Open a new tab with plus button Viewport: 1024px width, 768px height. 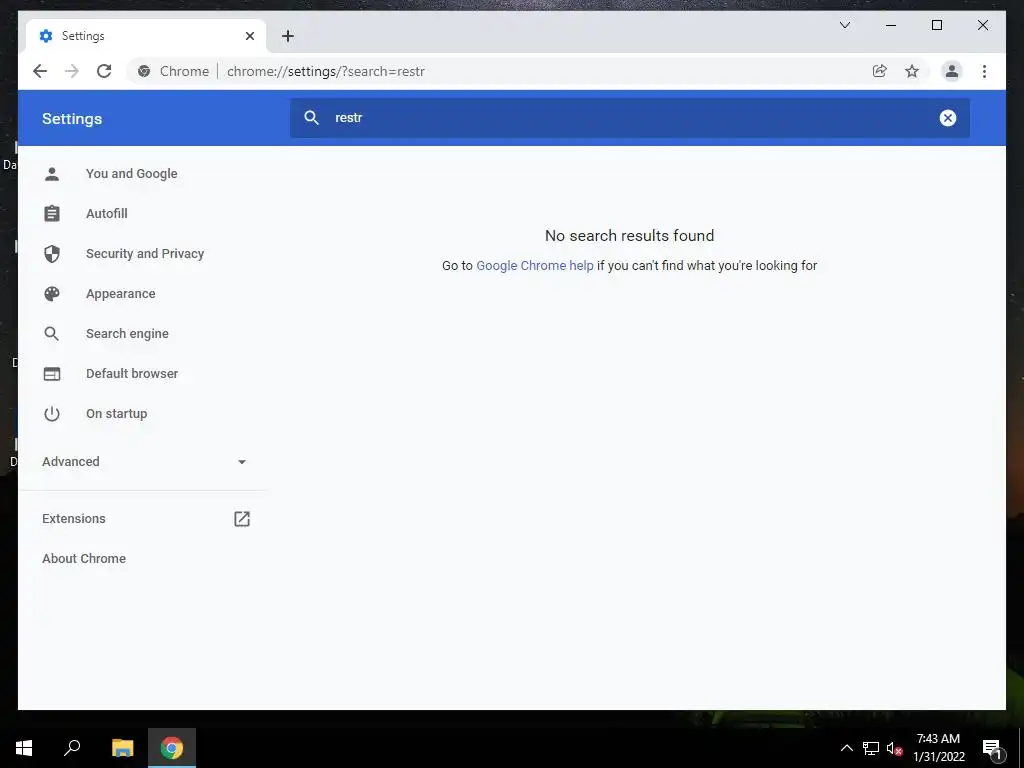pyautogui.click(x=288, y=36)
